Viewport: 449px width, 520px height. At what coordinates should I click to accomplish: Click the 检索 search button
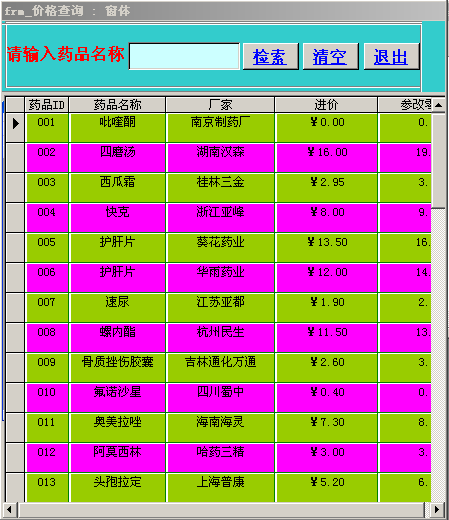tap(271, 56)
